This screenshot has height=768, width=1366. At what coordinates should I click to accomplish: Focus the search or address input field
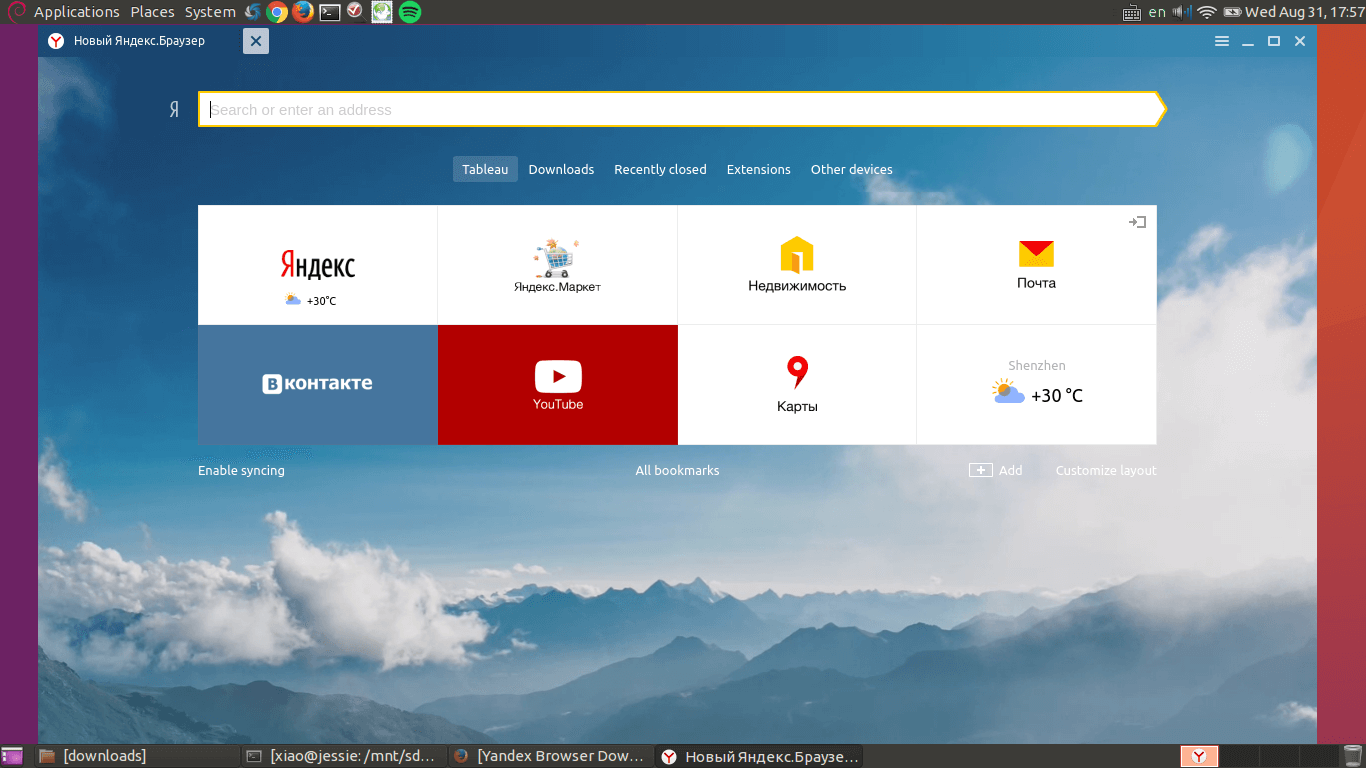click(x=680, y=110)
